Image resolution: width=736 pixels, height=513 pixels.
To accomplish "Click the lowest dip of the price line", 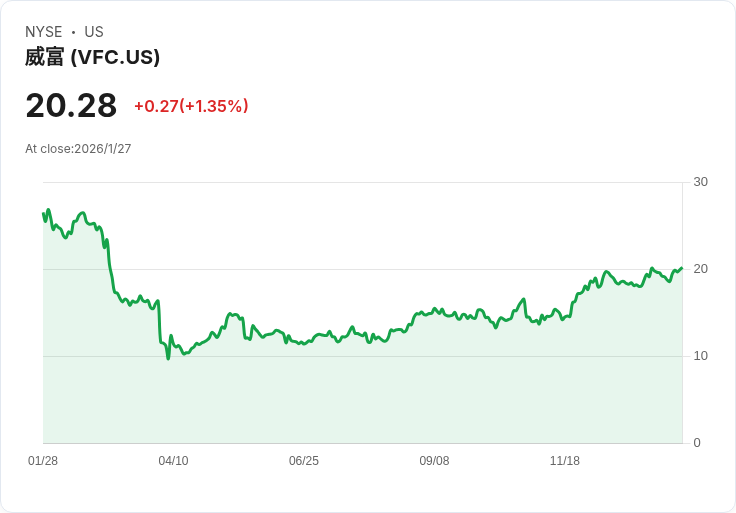I will coord(168,358).
